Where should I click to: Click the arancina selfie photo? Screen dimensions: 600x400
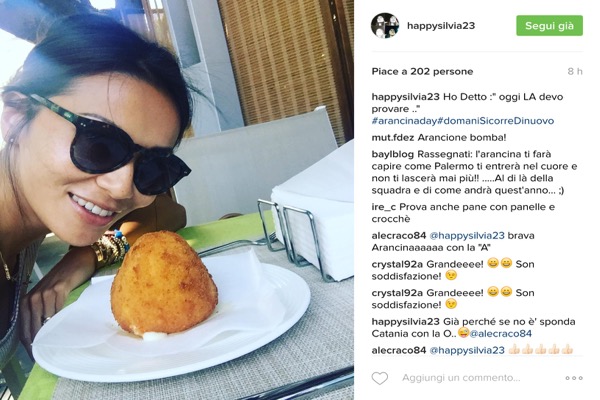[x=177, y=200]
